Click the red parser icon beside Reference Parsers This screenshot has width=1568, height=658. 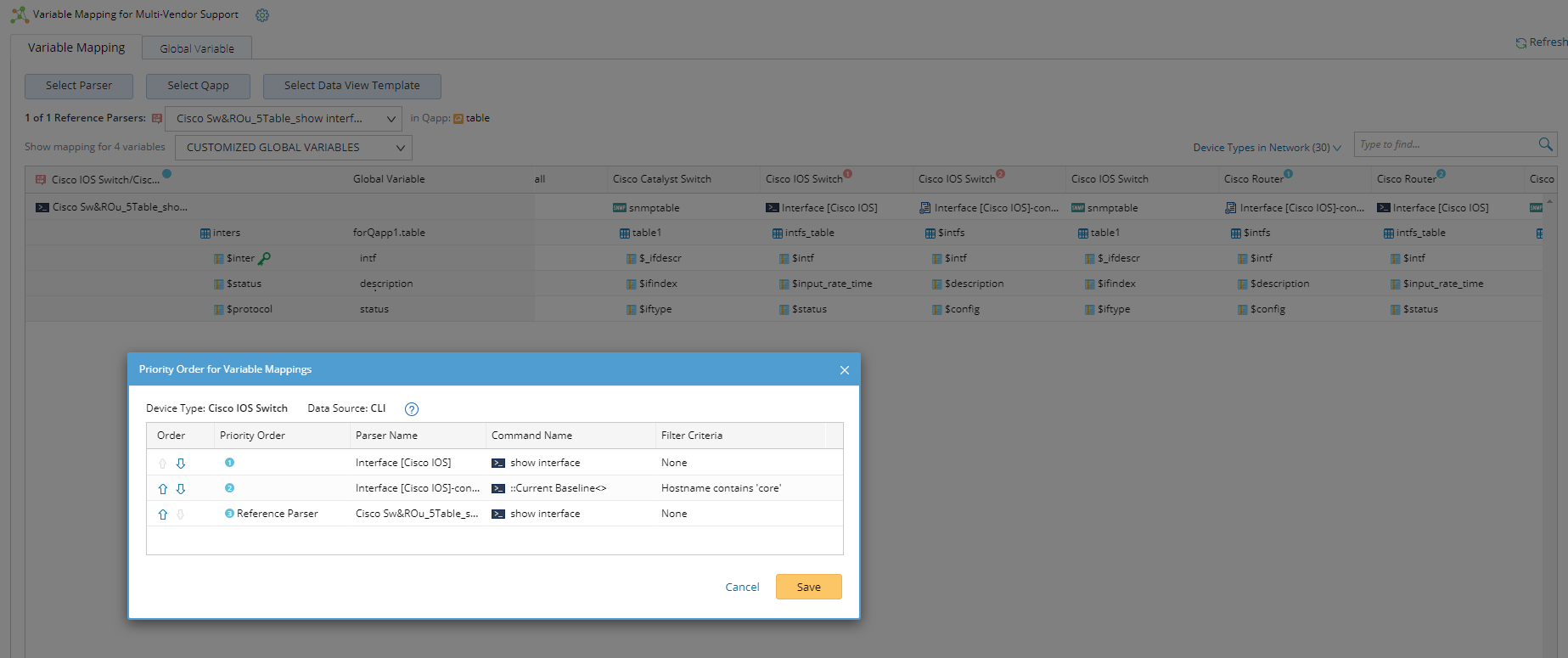pos(157,118)
